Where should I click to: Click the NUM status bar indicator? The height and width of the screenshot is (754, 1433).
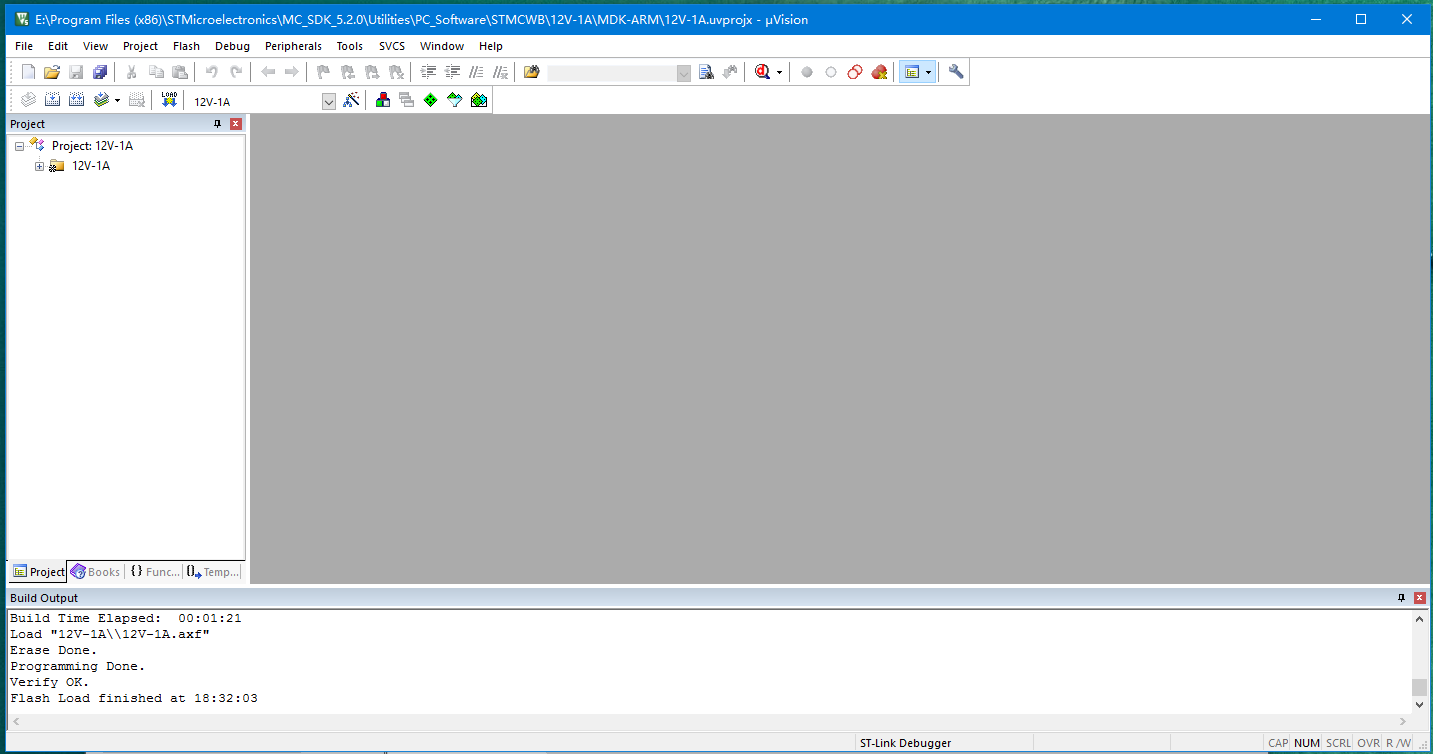coord(1306,743)
